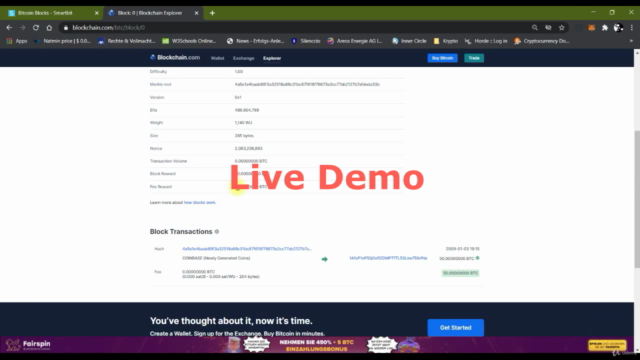Screen dimensions: 640x360
Task: Expand the bookmarks overflow chevron
Action: coord(631,41)
